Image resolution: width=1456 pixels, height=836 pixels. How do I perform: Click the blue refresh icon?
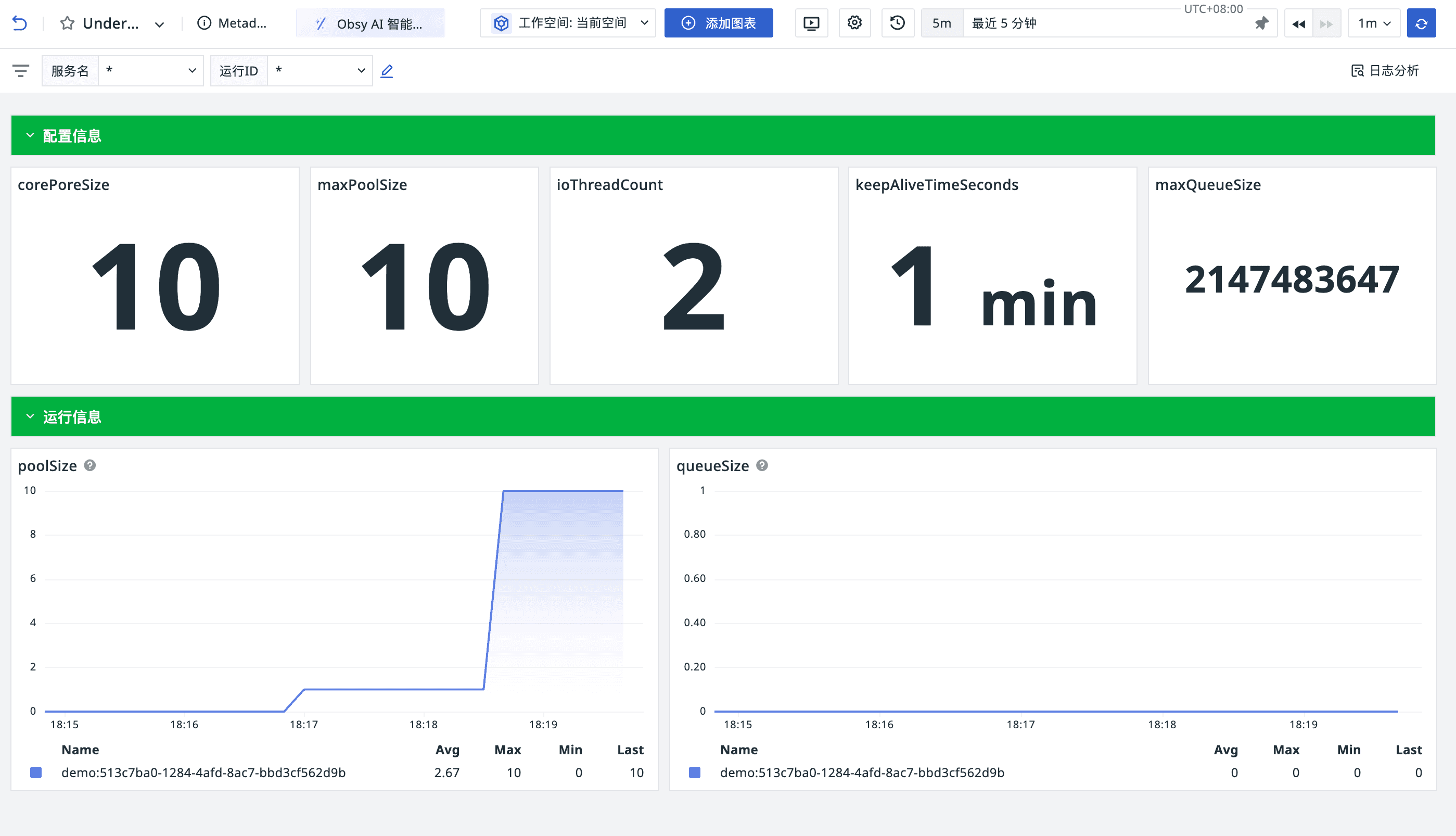[1421, 23]
